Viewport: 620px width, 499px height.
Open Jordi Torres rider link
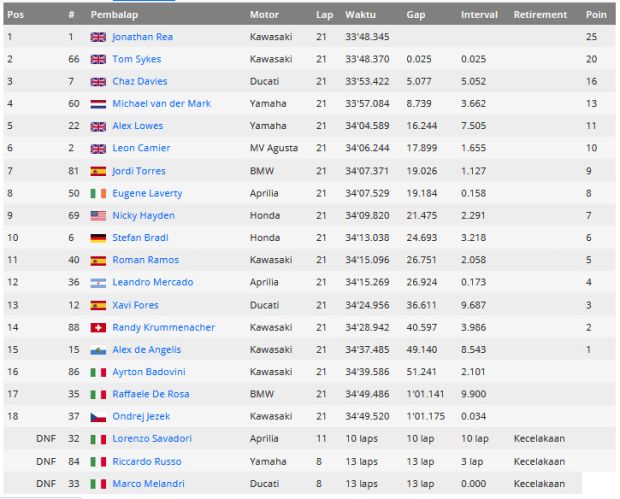pyautogui.click(x=139, y=171)
